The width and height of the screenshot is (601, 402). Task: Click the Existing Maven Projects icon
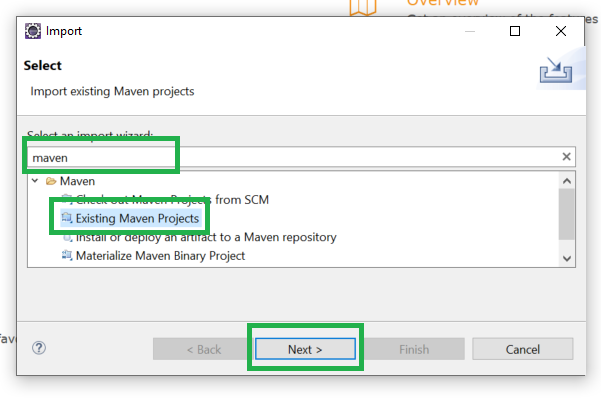point(67,218)
